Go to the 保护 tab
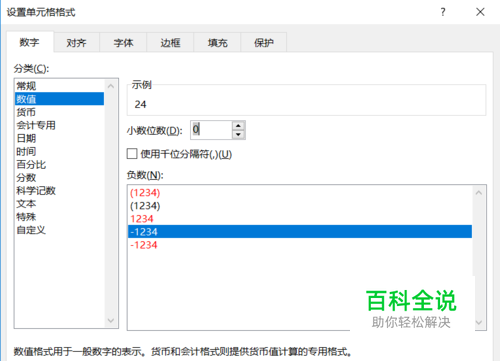The image size is (500, 361). (x=264, y=43)
